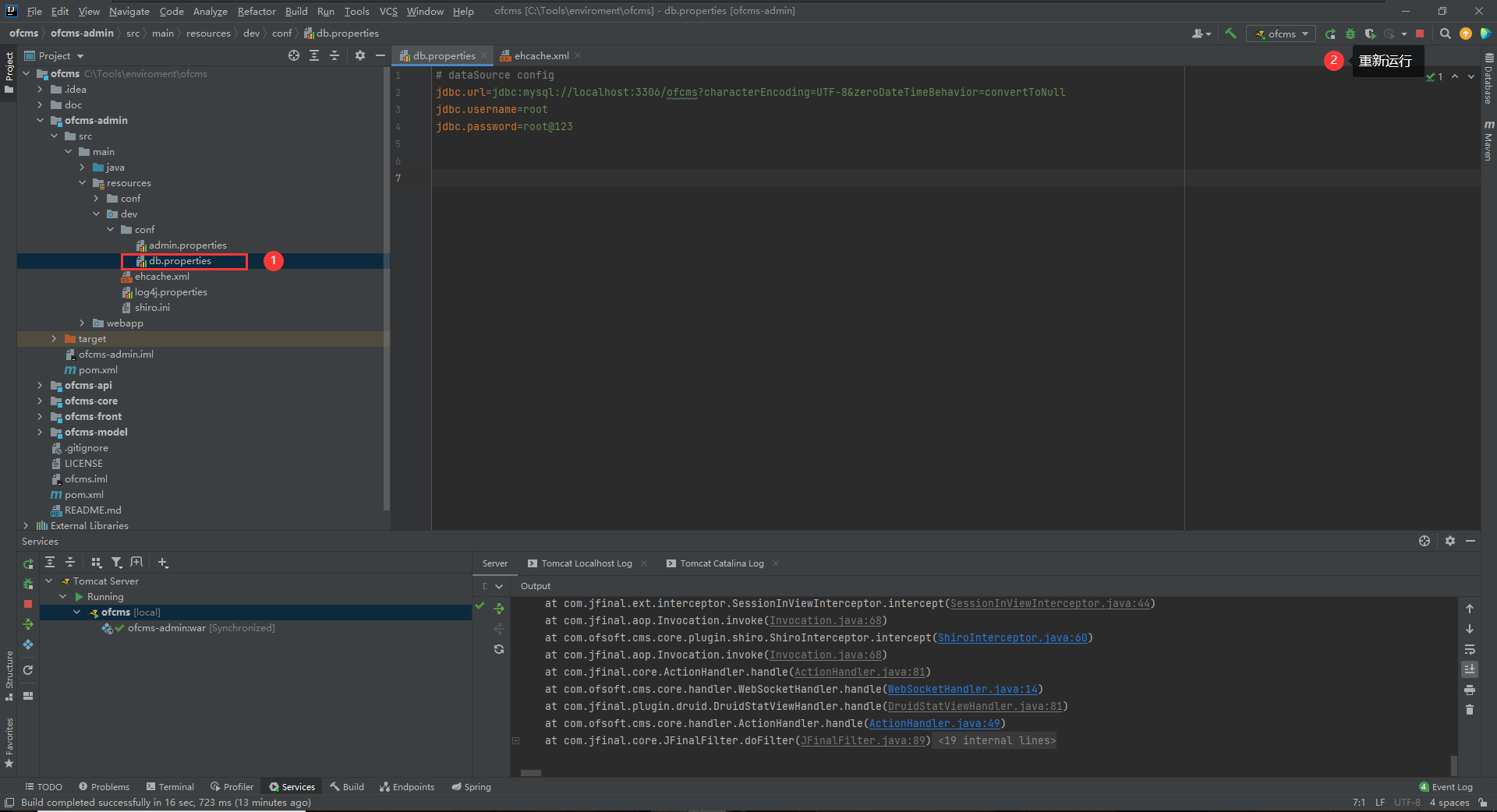Open Event Log in status bar
Screen dimensions: 1497x812
click(x=1446, y=787)
